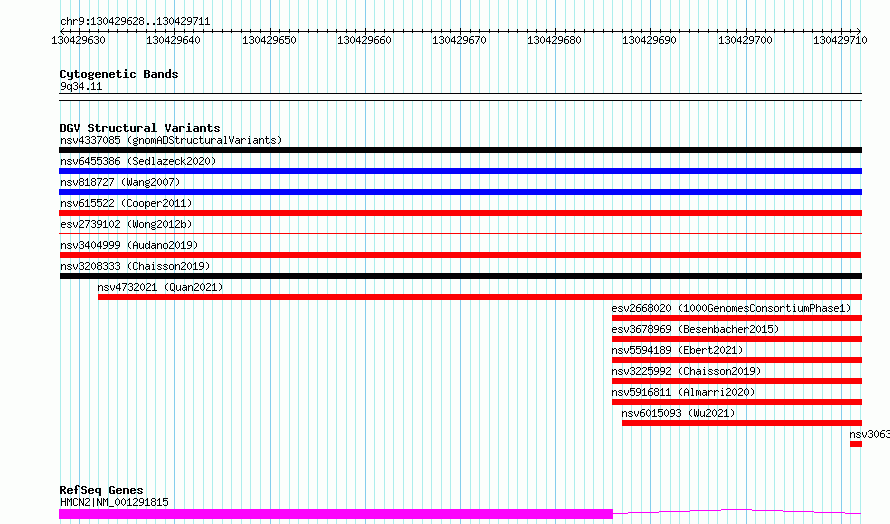Image resolution: width=890 pixels, height=524 pixels.
Task: Click the nsv4337085 gnomADStructuralVariants black bar
Action: pos(460,150)
